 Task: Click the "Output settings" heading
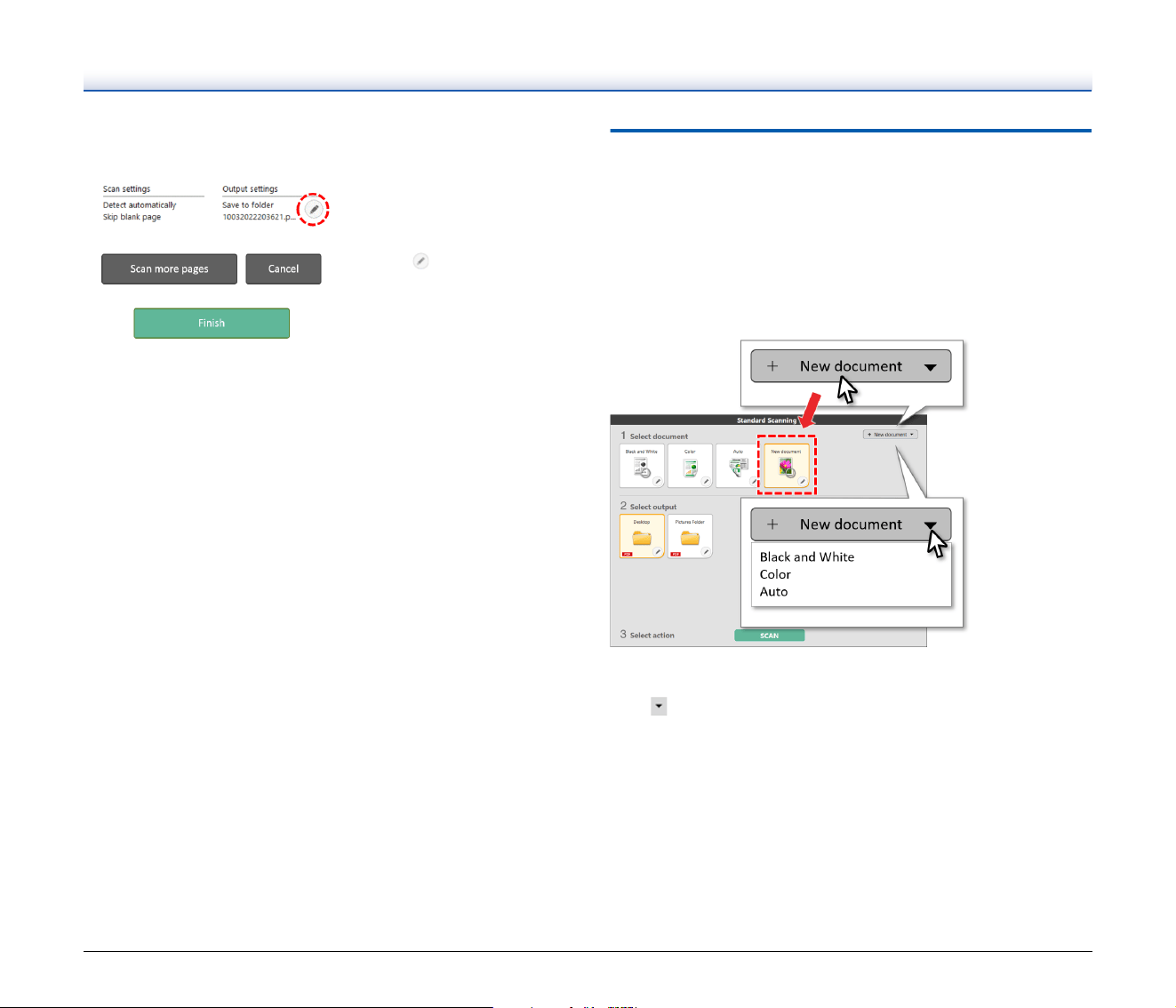[x=250, y=189]
